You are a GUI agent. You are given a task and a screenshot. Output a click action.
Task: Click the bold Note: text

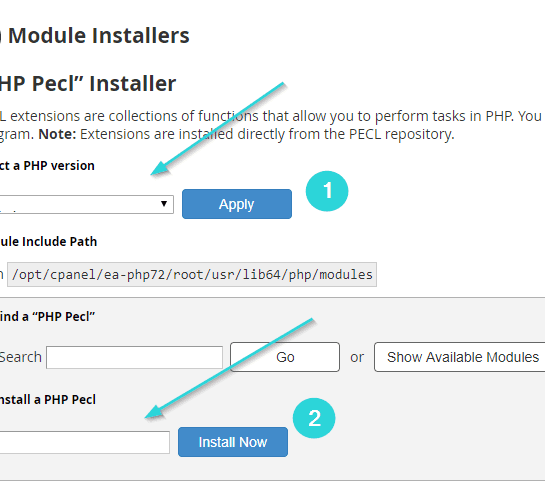[57, 134]
